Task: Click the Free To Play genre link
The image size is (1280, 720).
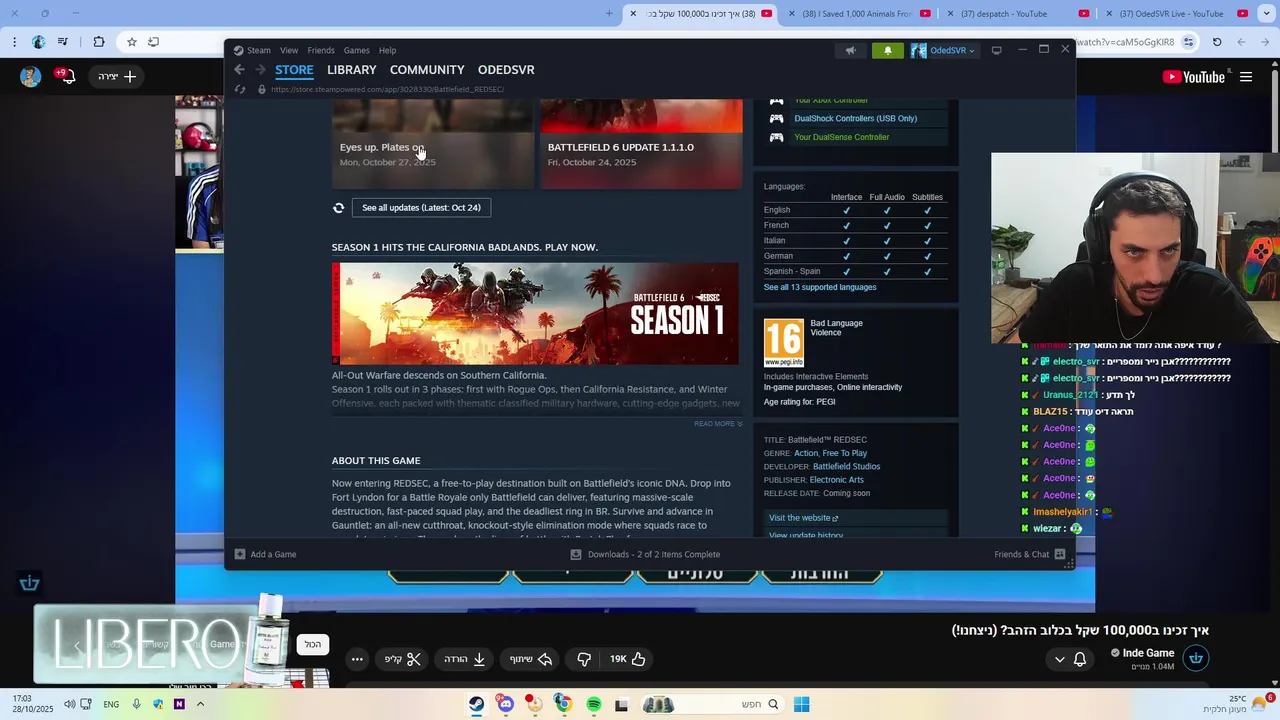Action: (844, 453)
